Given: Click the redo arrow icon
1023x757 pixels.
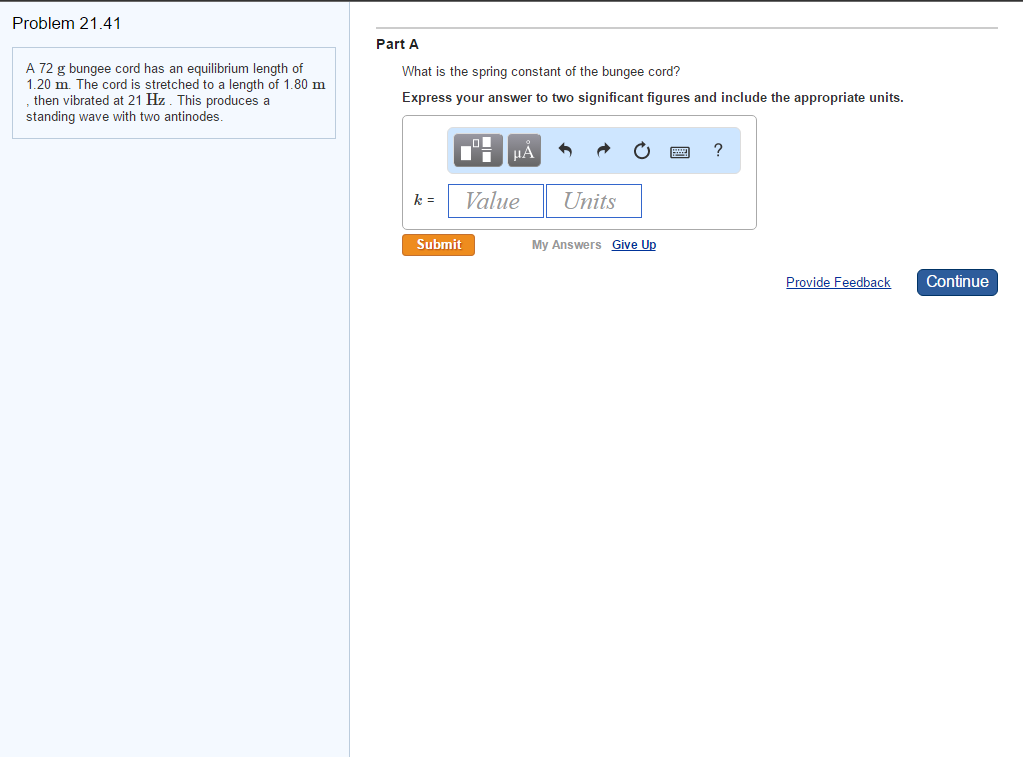Looking at the screenshot, I should [603, 151].
